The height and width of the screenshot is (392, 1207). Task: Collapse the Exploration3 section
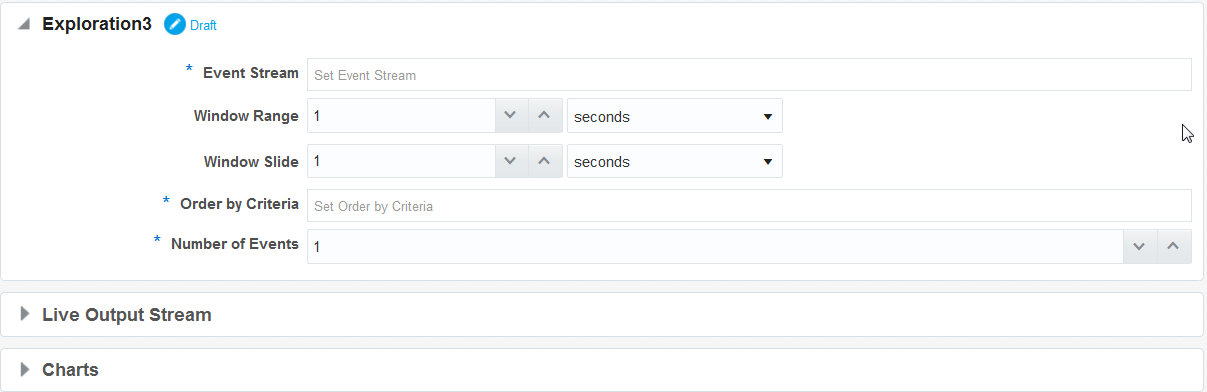24,25
